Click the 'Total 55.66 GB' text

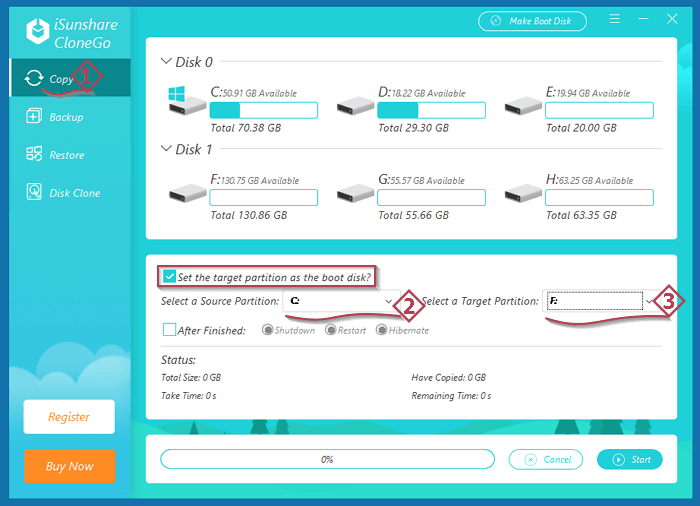[413, 215]
